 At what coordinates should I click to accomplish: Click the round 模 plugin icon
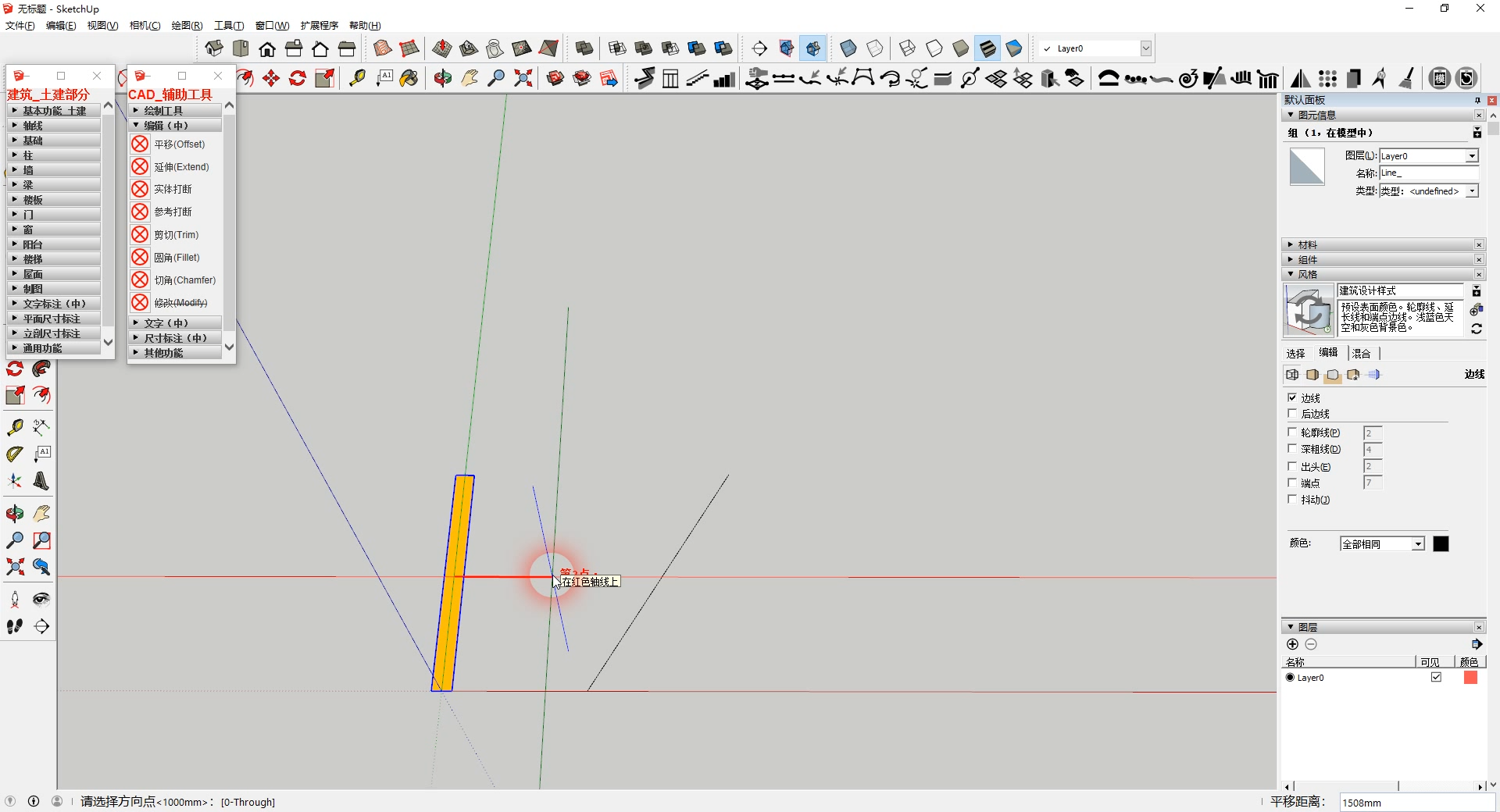(1440, 78)
